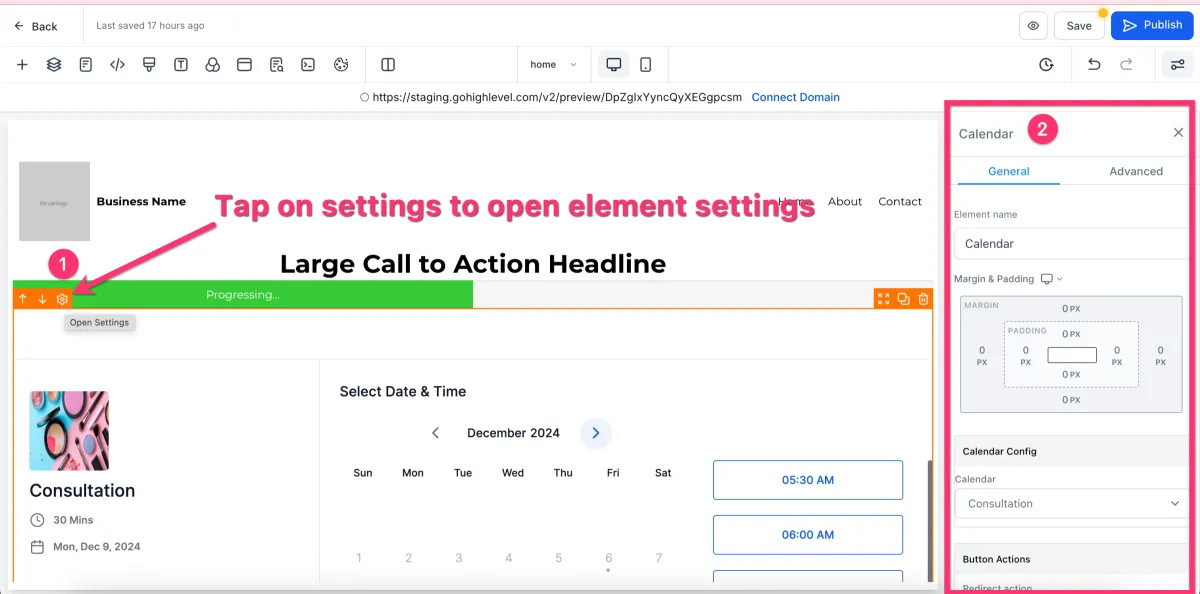Click the Connect Domain link
Image resolution: width=1200 pixels, height=594 pixels.
(795, 97)
